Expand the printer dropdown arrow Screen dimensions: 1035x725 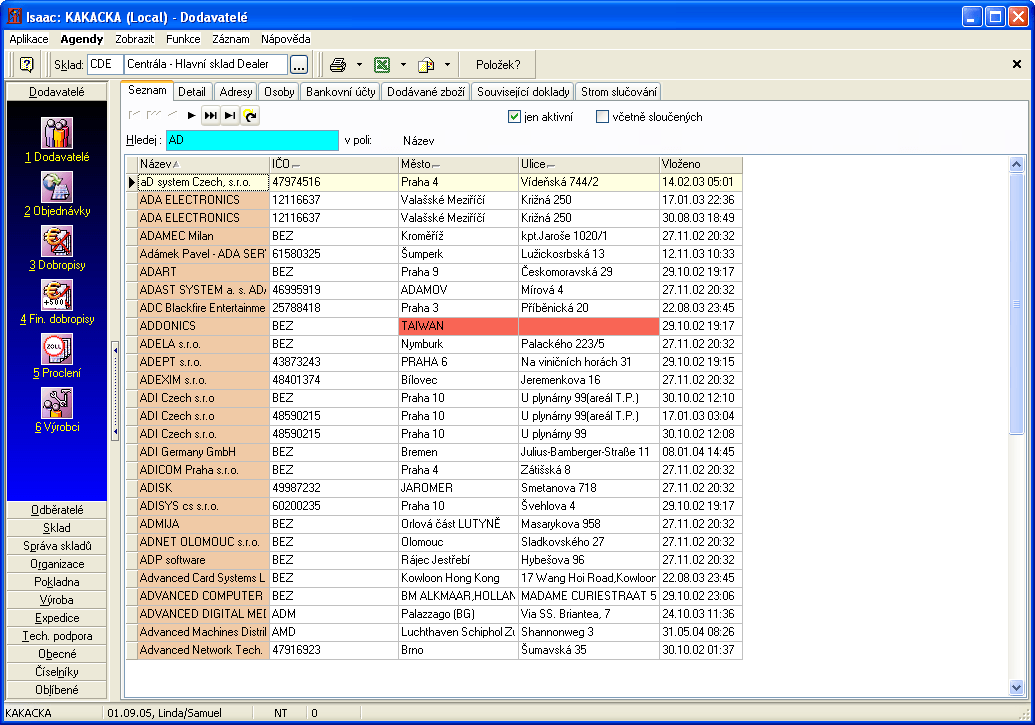359,64
